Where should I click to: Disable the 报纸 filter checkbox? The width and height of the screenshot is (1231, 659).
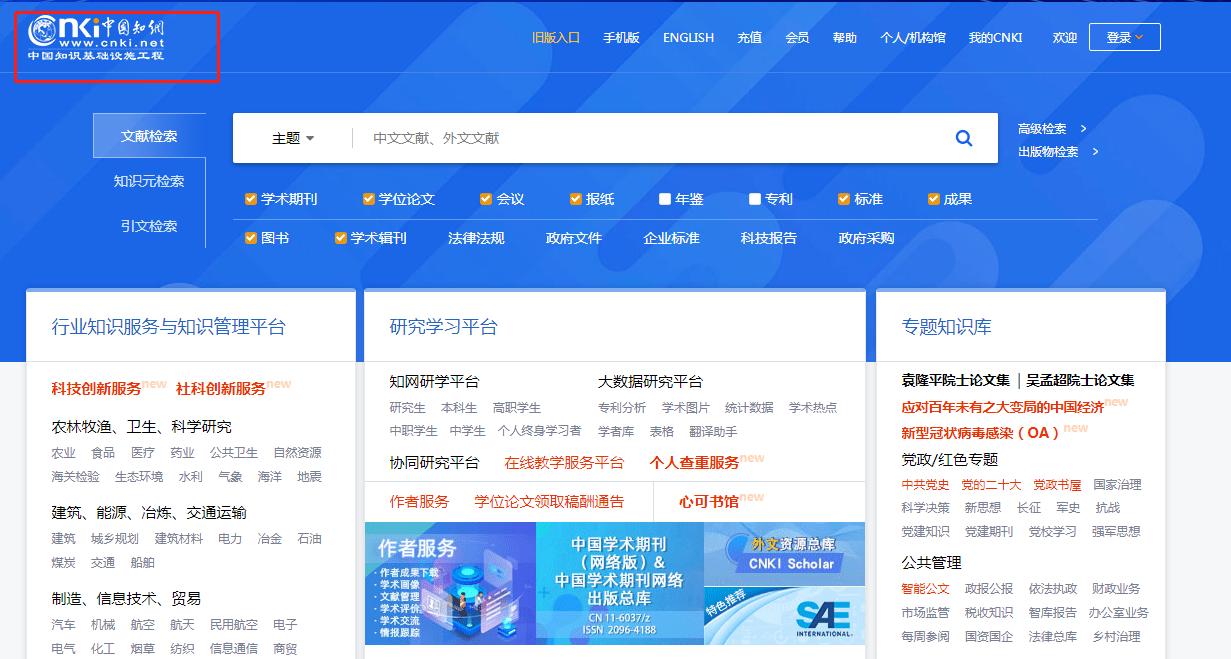[x=575, y=199]
